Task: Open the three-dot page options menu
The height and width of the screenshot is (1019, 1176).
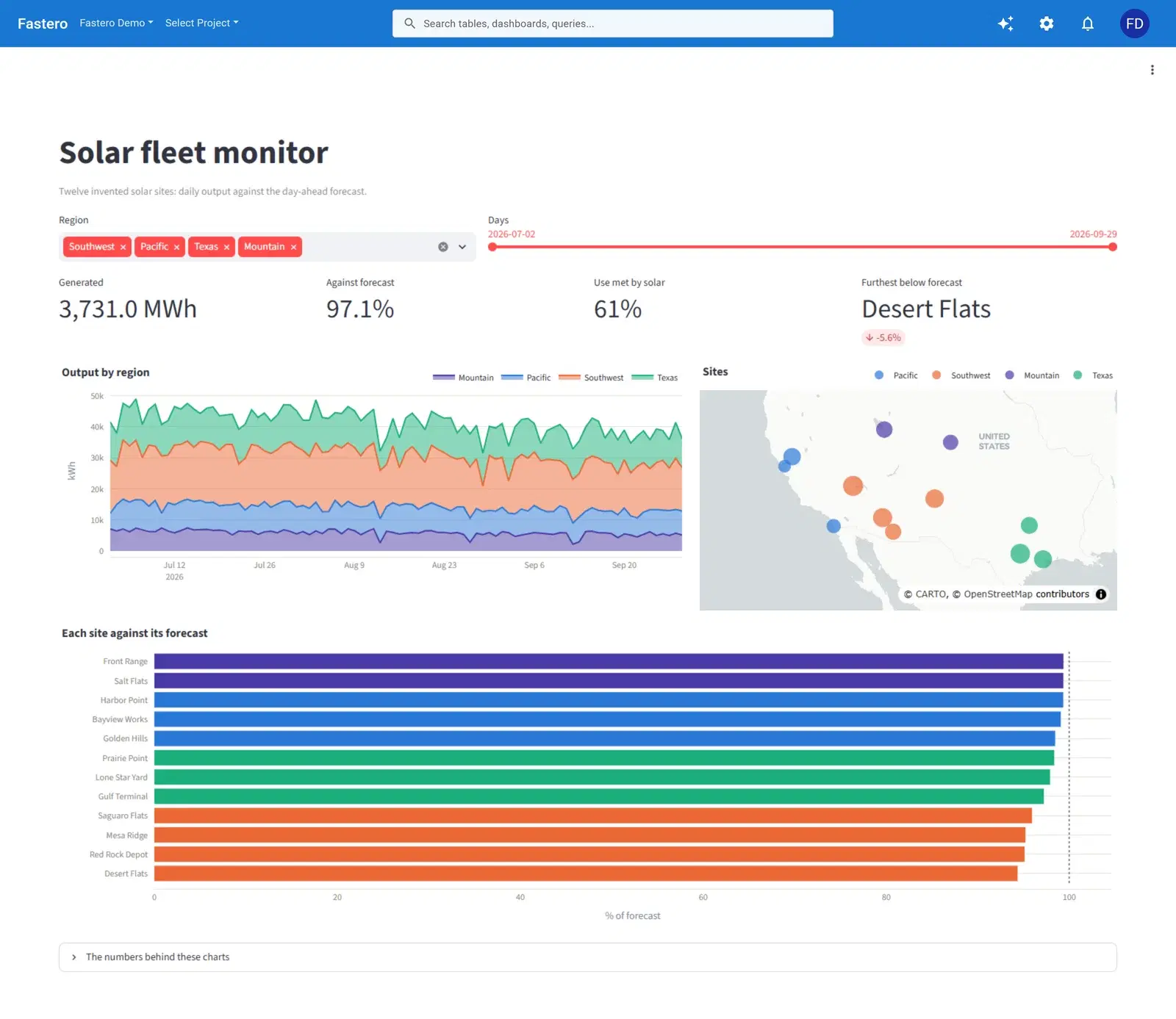Action: (x=1152, y=70)
